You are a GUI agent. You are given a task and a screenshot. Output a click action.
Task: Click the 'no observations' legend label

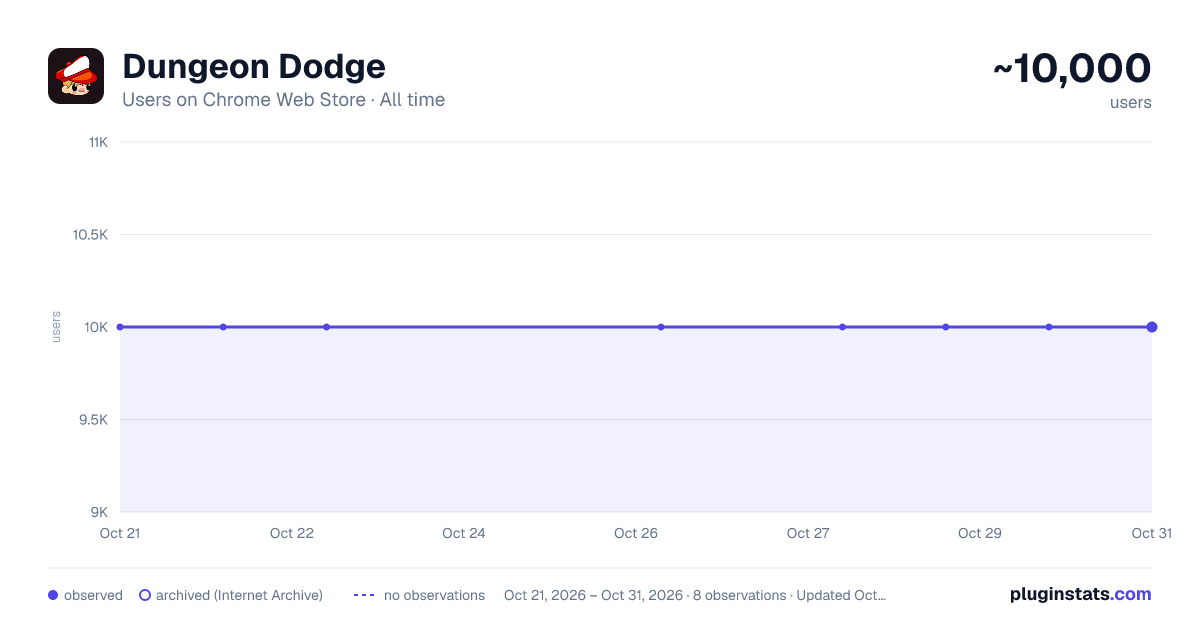pyautogui.click(x=434, y=595)
